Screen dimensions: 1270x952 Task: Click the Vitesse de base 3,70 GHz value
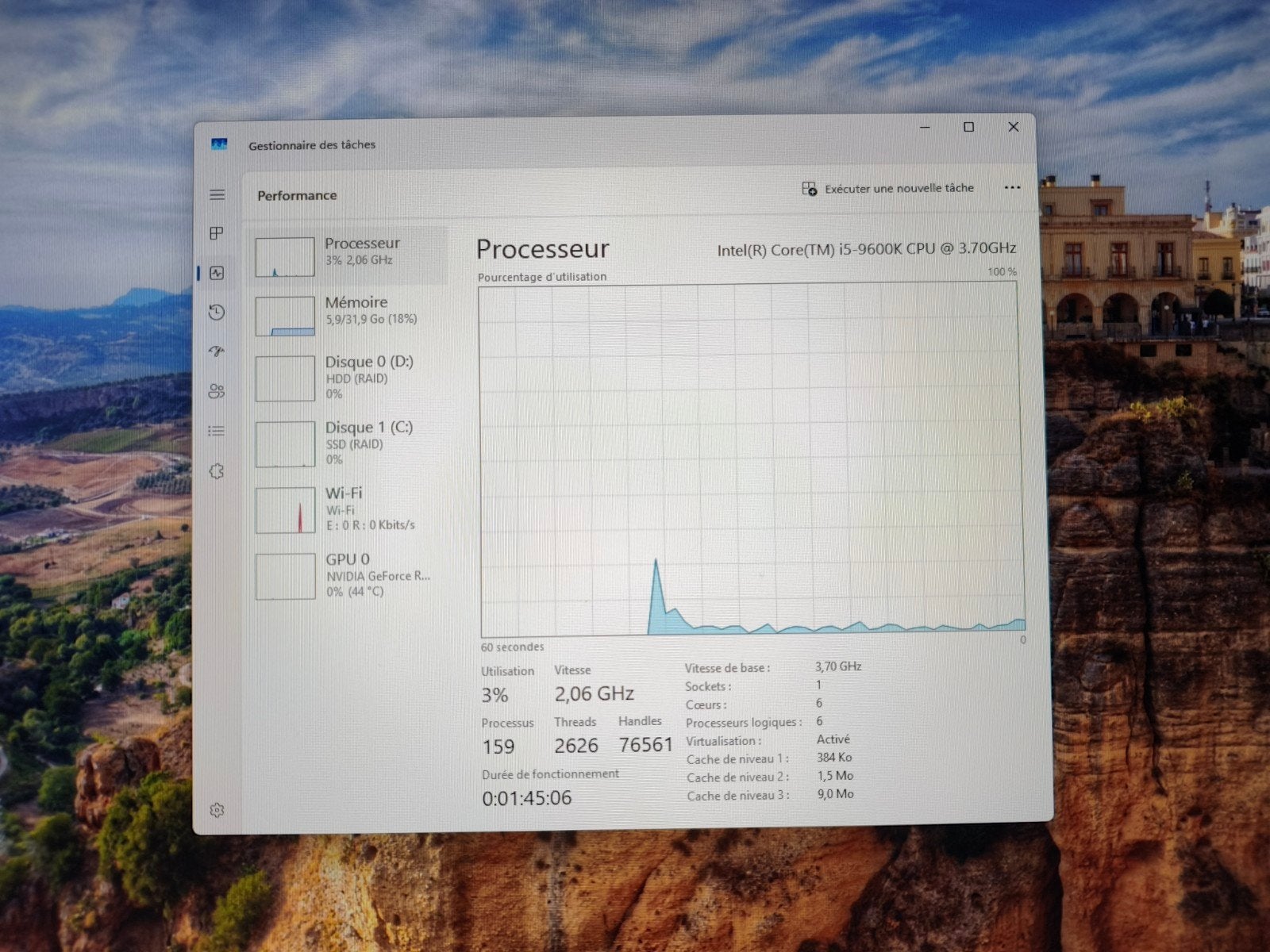pos(838,666)
